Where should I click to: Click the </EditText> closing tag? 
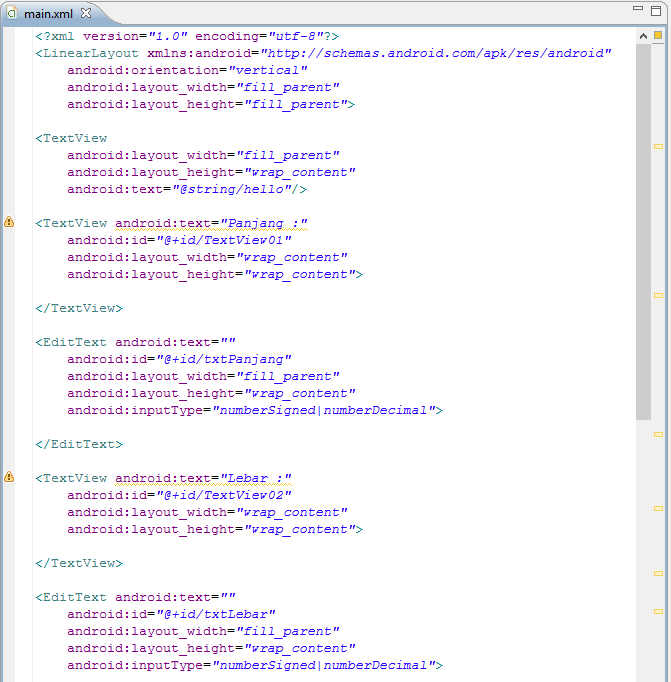point(79,444)
